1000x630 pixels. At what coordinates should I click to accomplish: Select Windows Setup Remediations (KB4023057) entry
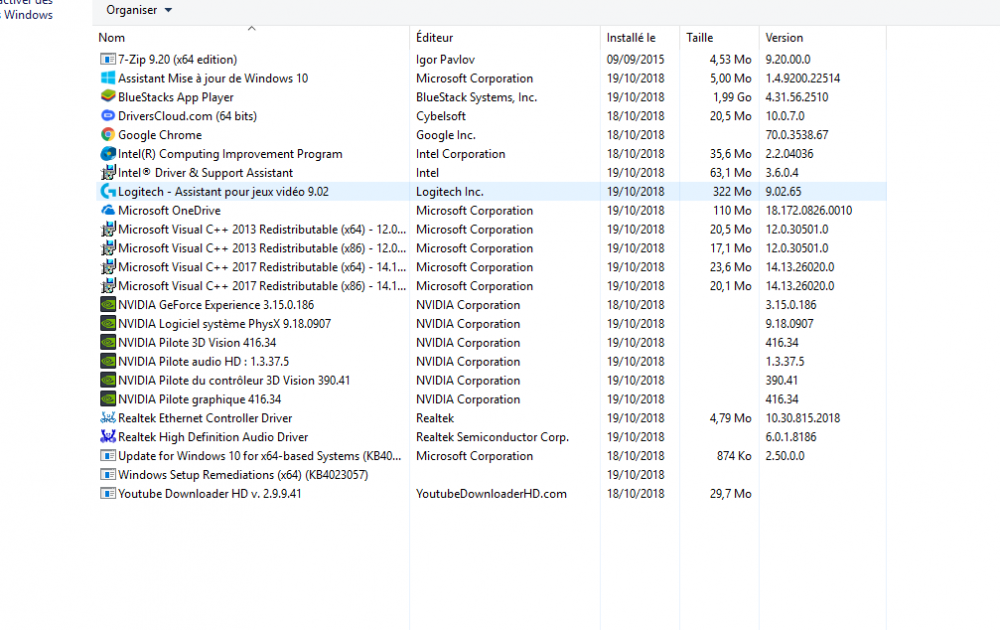242,475
